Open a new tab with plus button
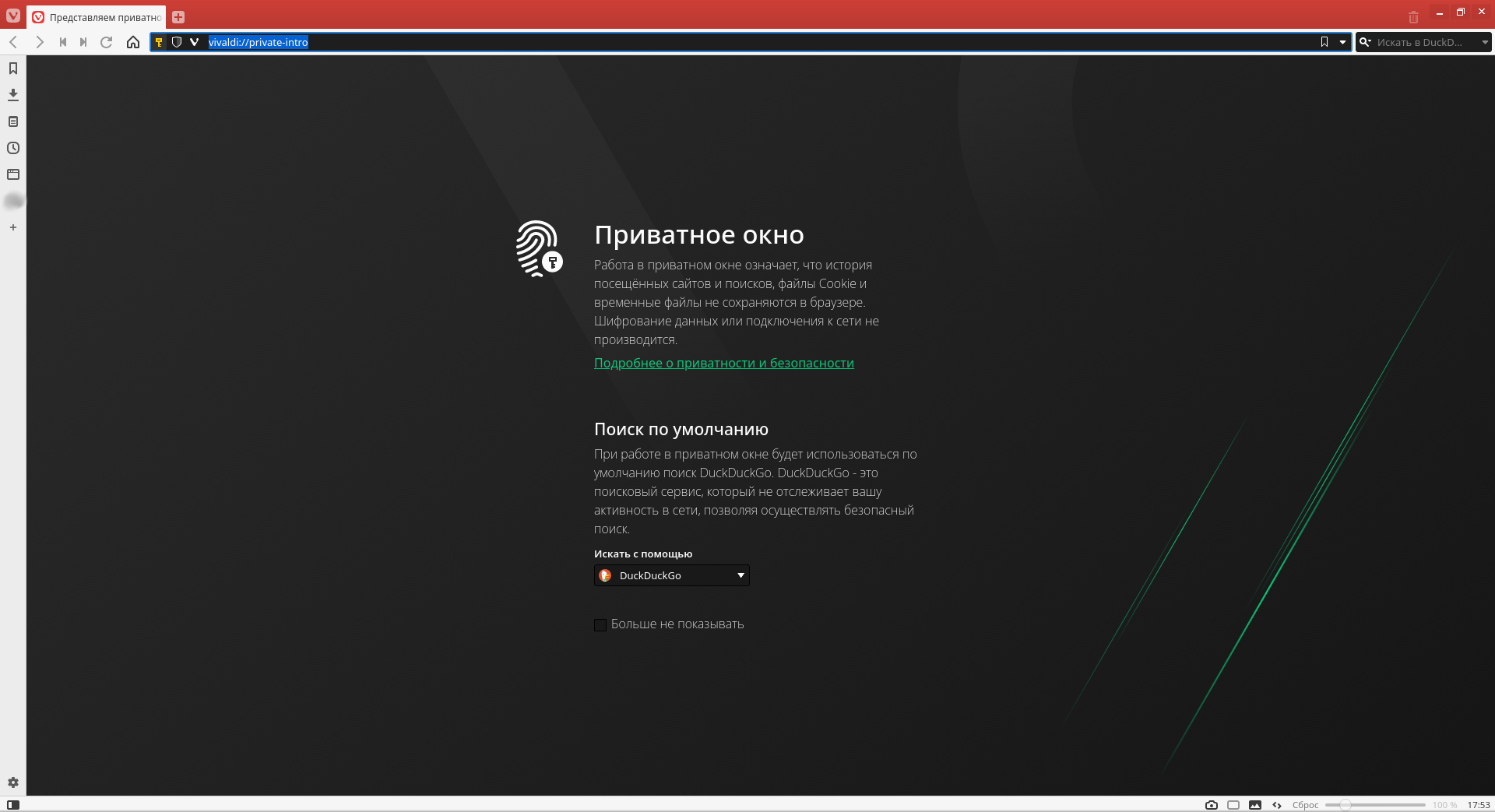The height and width of the screenshot is (812, 1495). [178, 17]
